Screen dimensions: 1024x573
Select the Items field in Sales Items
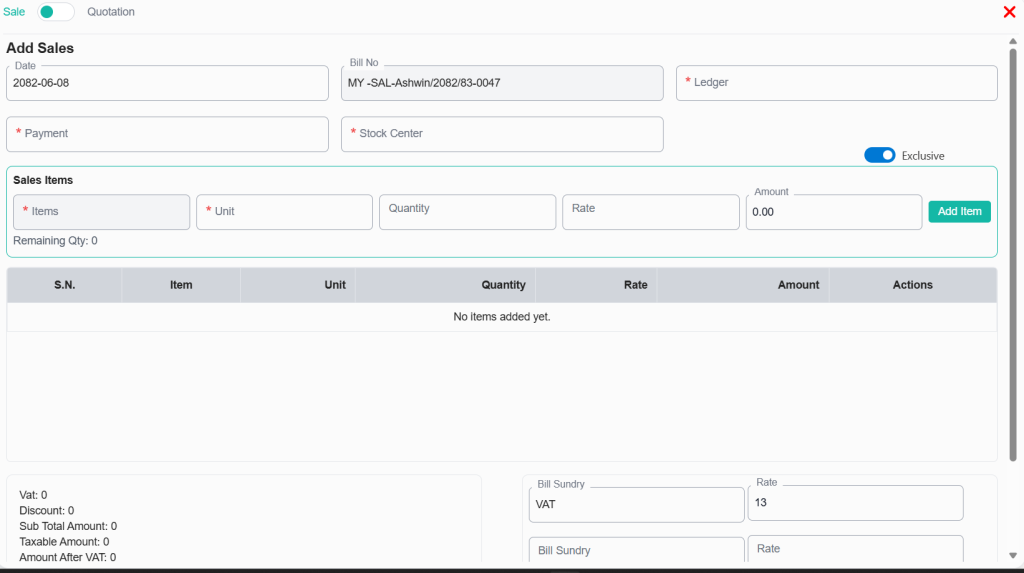click(101, 212)
